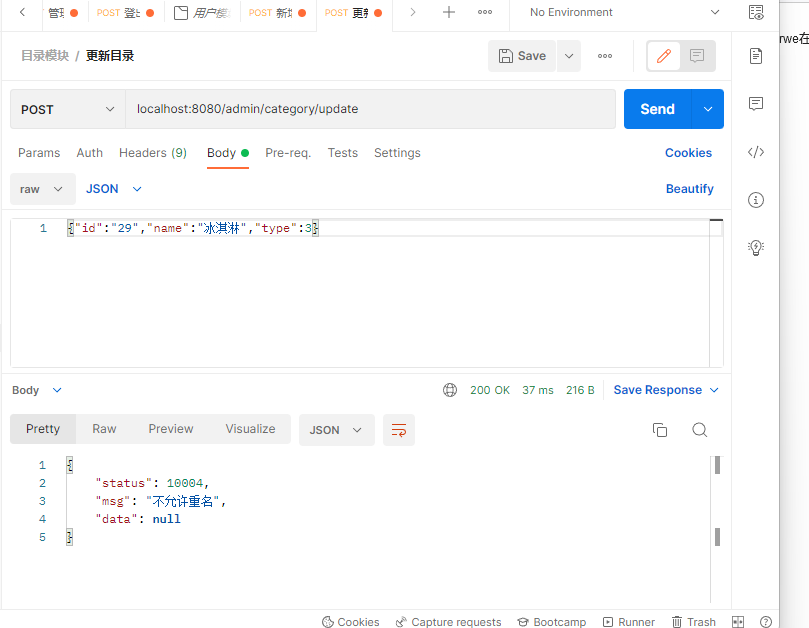
Task: Open Bootcamp from status bar
Action: pos(552,622)
